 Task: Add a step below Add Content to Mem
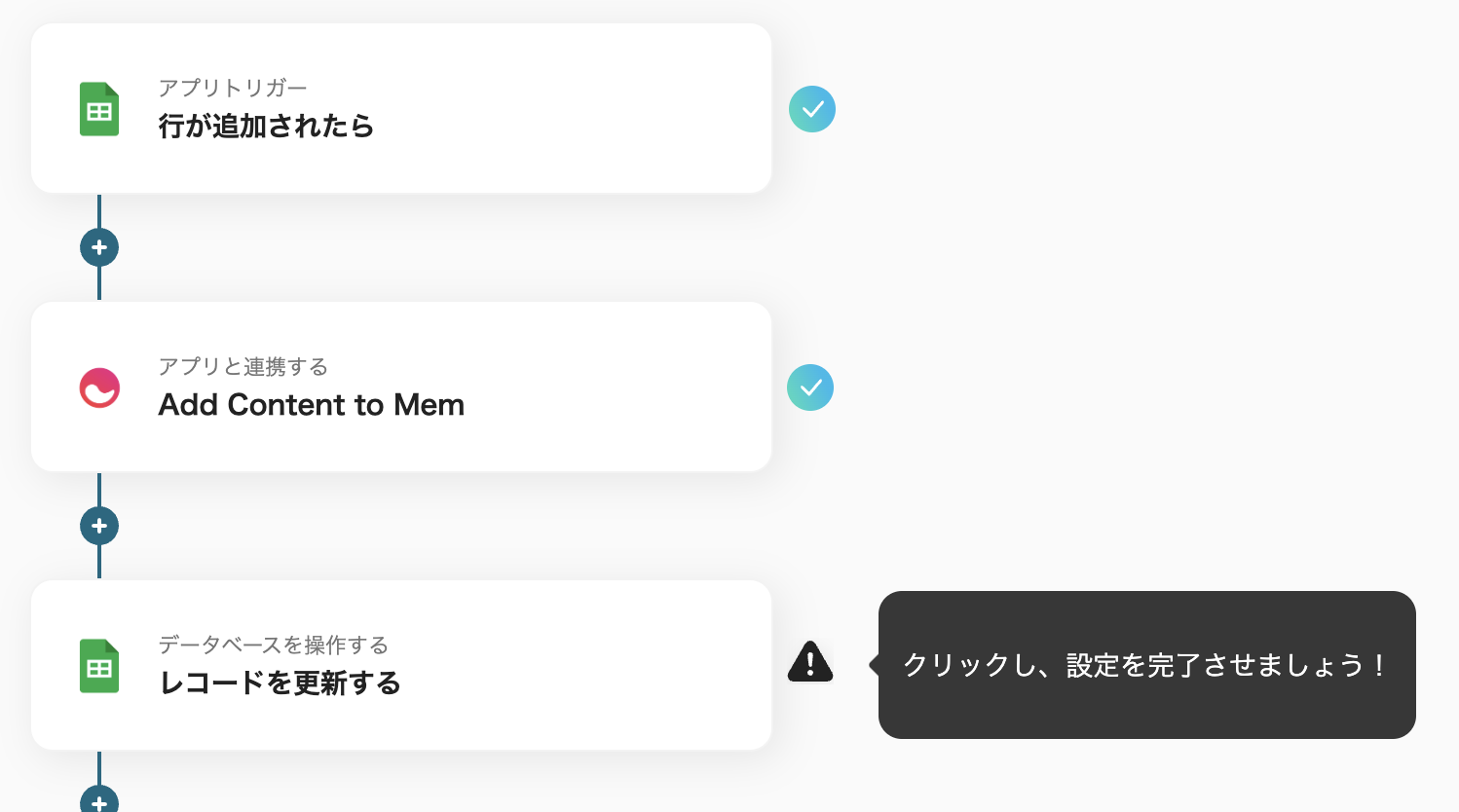[99, 526]
